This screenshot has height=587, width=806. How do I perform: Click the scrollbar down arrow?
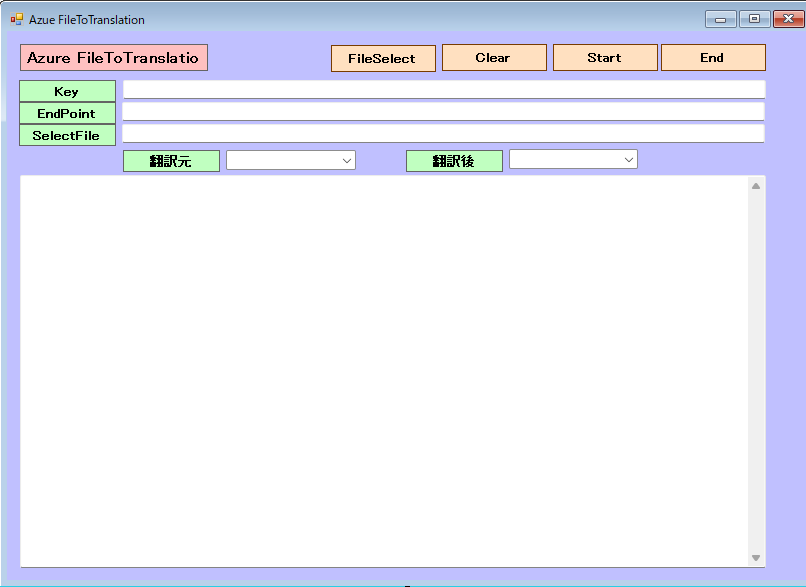756,558
